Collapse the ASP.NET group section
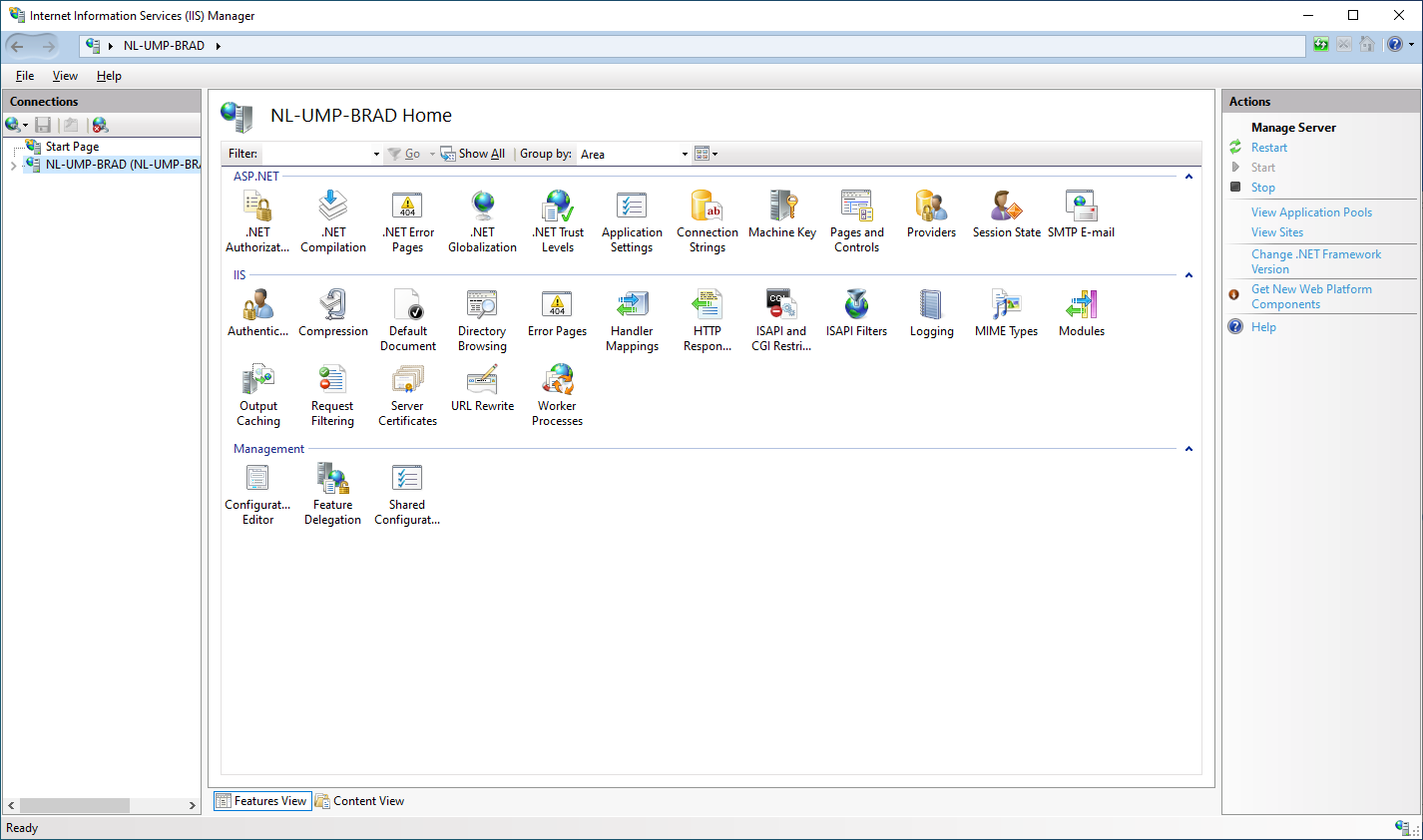 (x=1188, y=177)
